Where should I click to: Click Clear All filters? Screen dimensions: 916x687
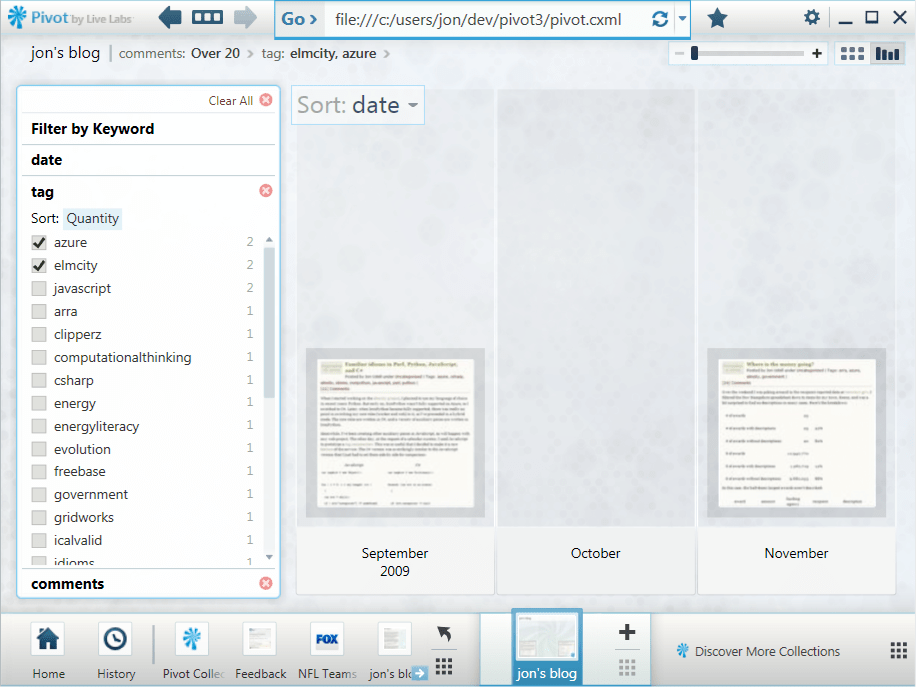point(240,100)
